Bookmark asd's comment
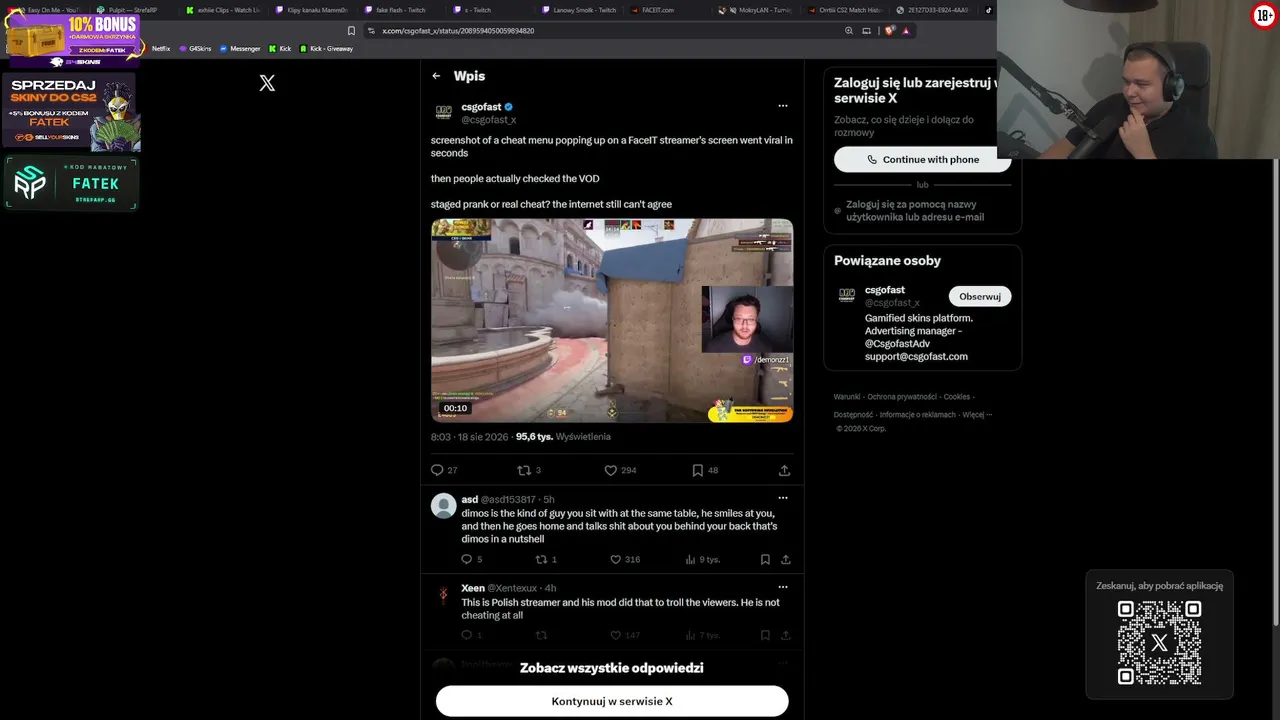The height and width of the screenshot is (720, 1280). click(765, 560)
